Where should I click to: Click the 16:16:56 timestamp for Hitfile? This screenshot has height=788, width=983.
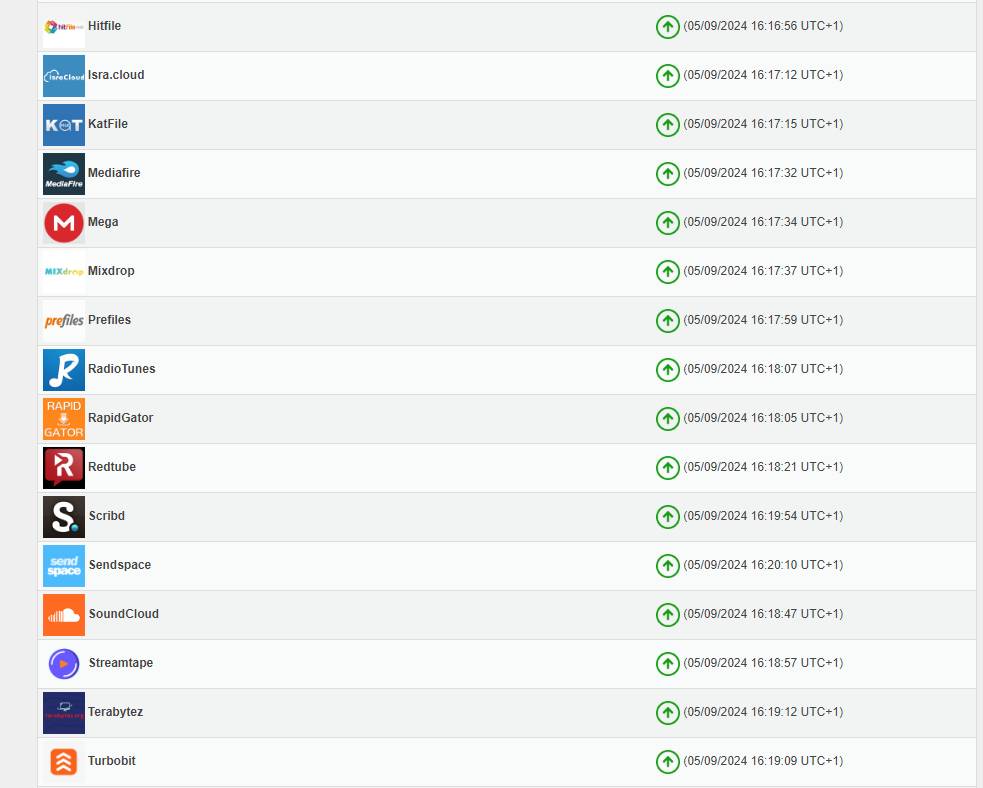[x=763, y=26]
